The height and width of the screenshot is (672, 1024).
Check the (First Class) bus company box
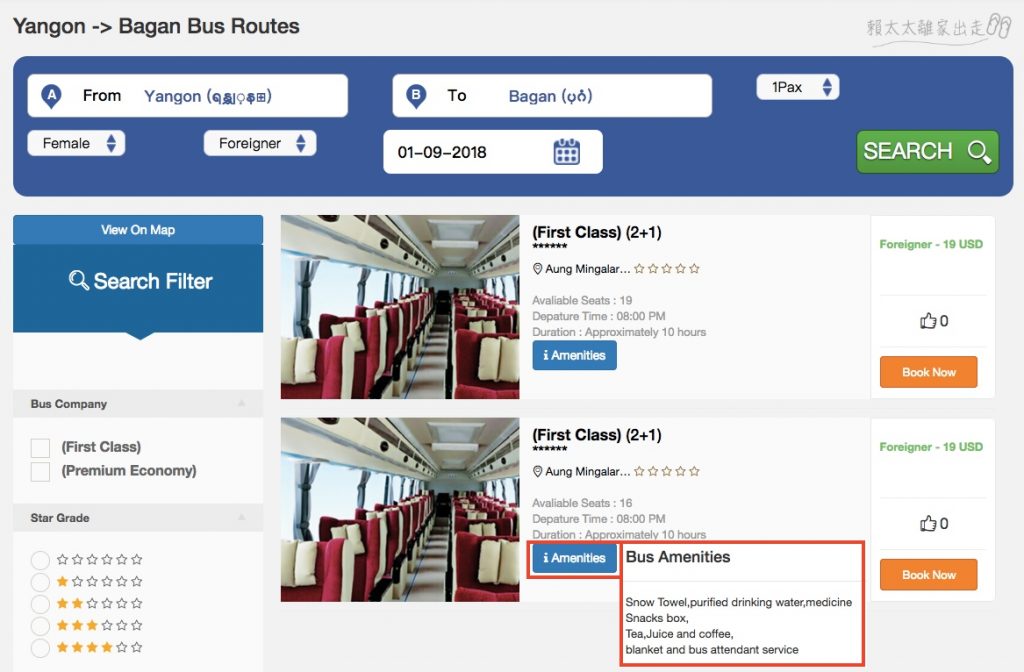tap(40, 448)
